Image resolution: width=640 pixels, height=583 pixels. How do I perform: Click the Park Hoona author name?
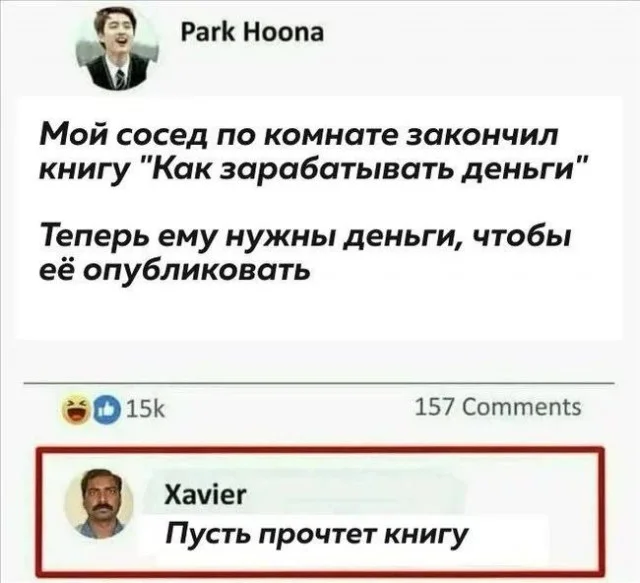252,33
